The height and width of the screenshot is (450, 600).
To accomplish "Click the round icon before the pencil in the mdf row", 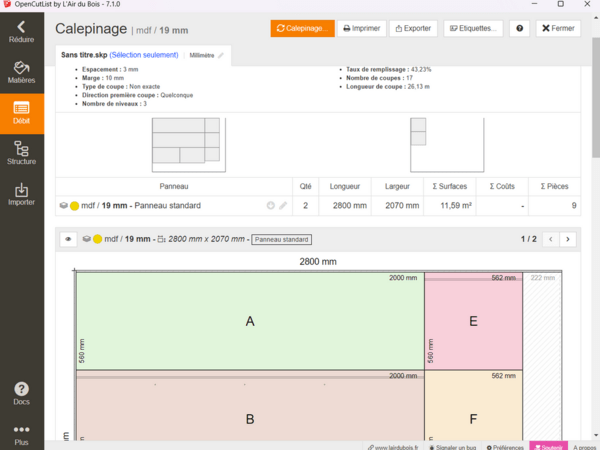I will [270, 205].
